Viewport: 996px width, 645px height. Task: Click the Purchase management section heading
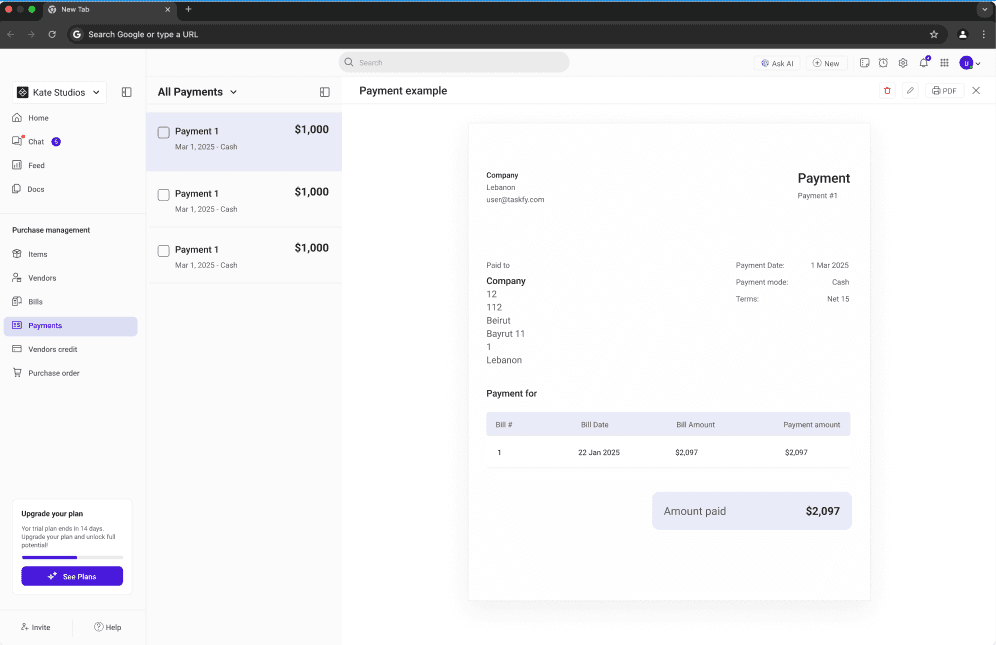[x=51, y=230]
